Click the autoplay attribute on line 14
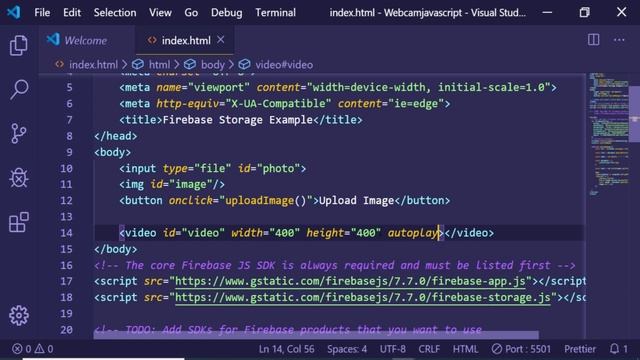This screenshot has height=360, width=640. 412,233
